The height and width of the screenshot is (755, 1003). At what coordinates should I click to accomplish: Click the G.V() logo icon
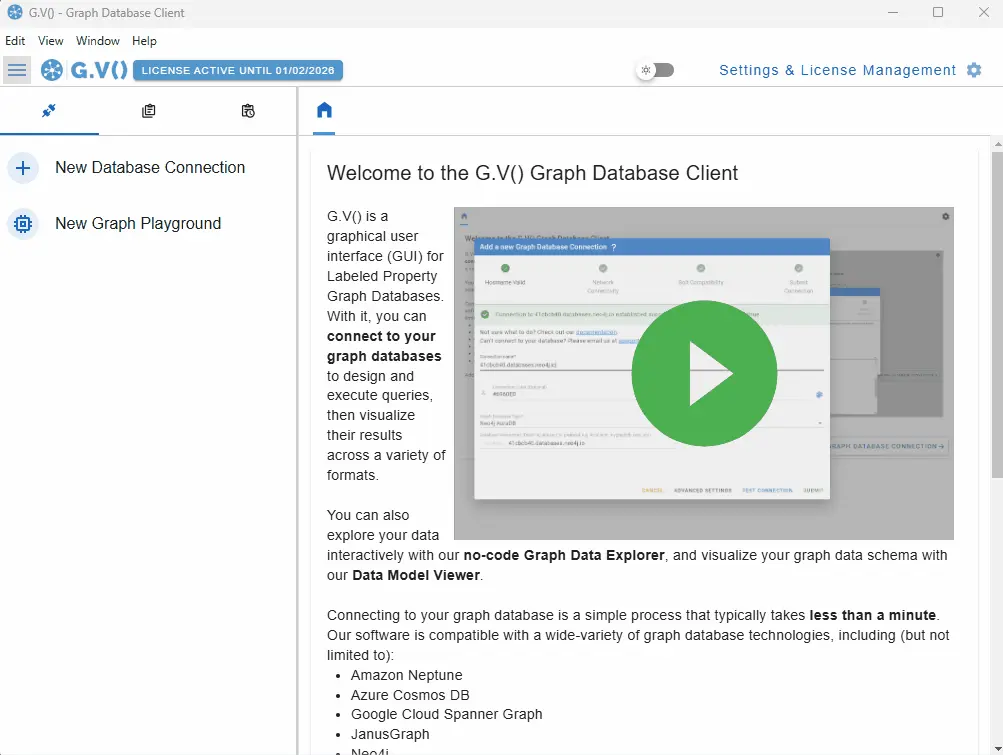[51, 70]
